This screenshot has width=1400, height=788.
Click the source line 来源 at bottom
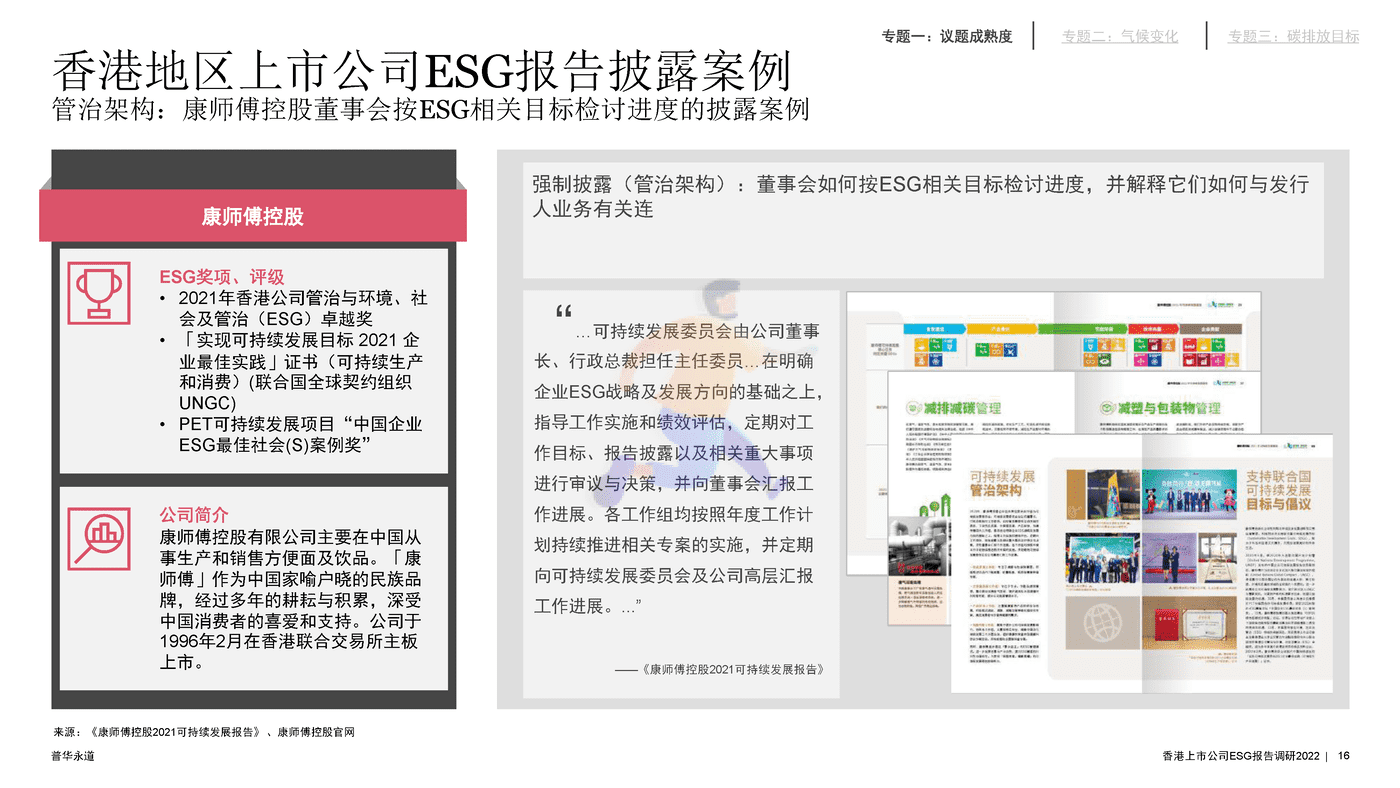(204, 732)
